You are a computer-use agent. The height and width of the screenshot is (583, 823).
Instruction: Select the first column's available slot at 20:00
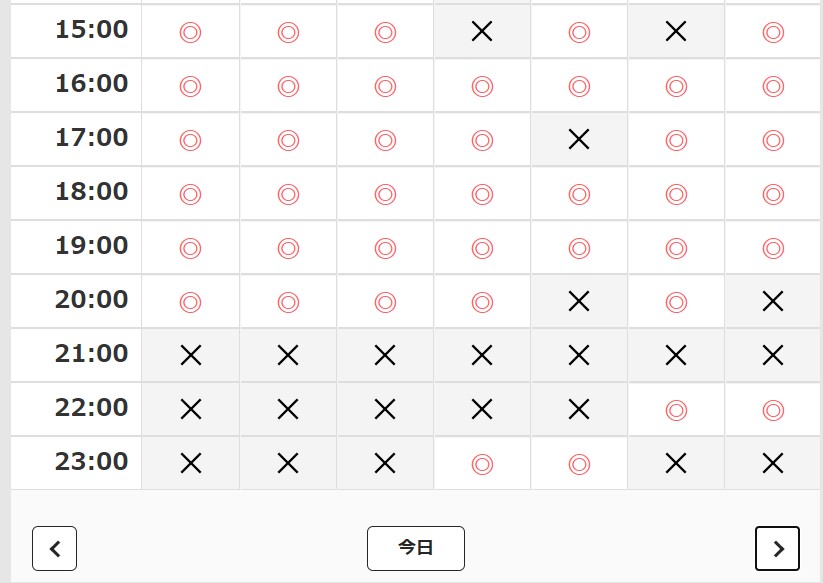[x=190, y=301]
